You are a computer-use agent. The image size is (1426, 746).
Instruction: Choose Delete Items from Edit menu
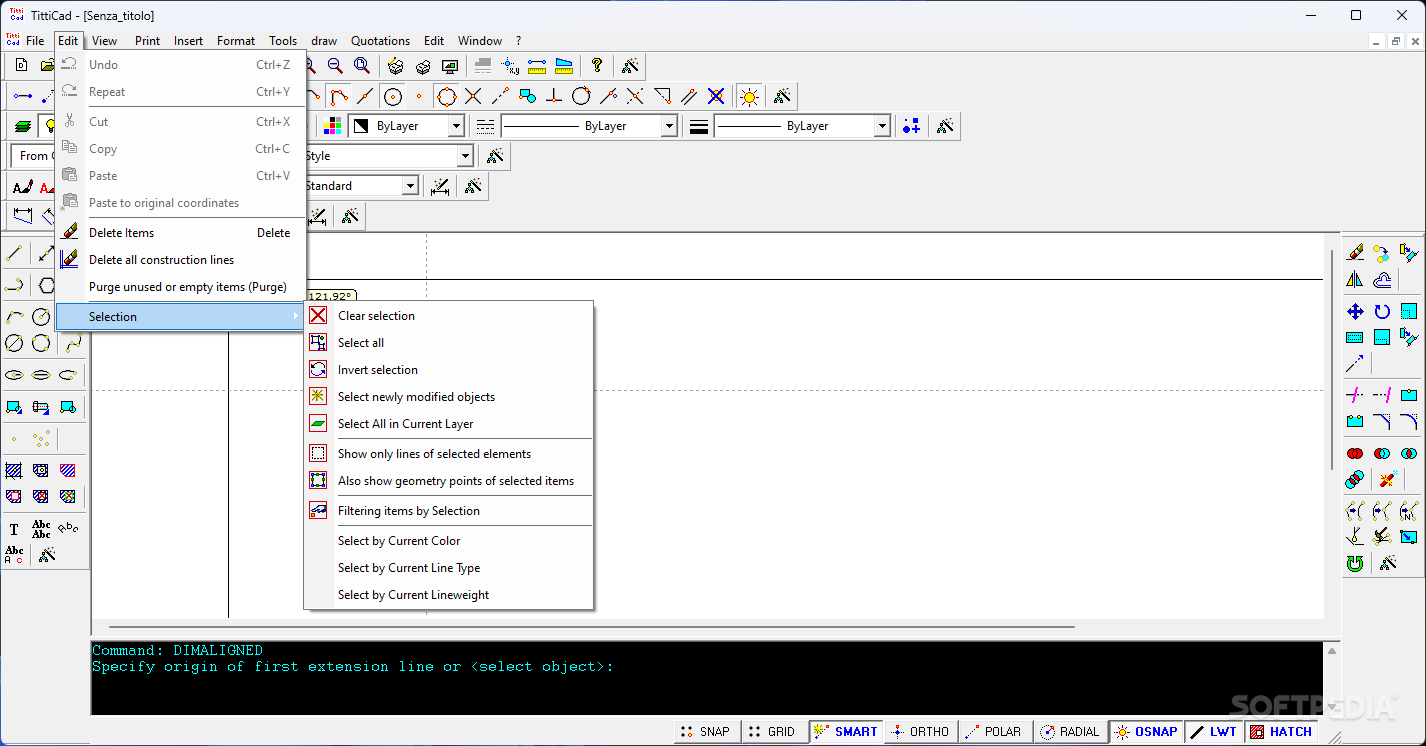point(180,232)
